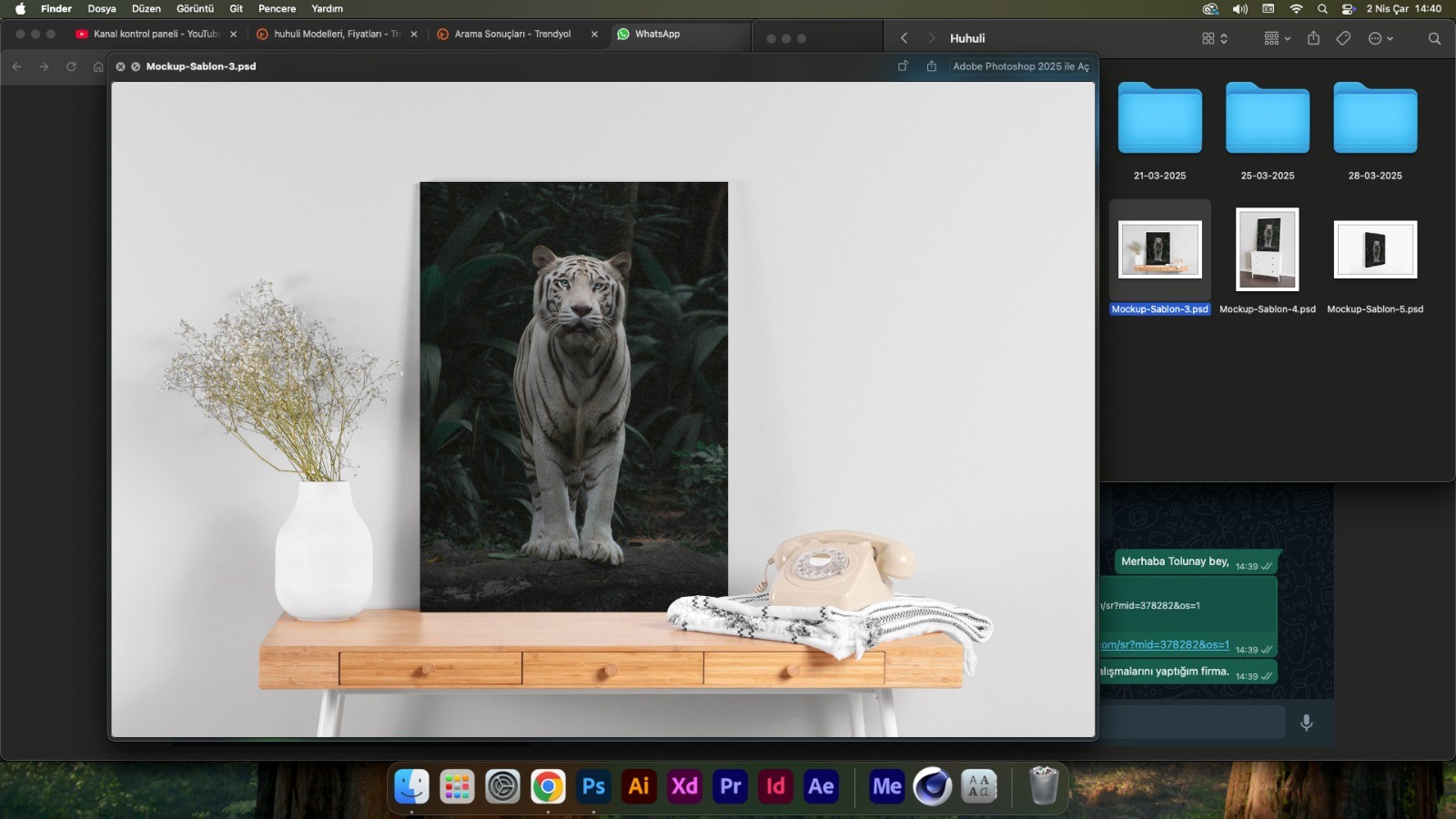The image size is (1456, 819).
Task: Click Chrome's forward arrow
Action: click(44, 66)
